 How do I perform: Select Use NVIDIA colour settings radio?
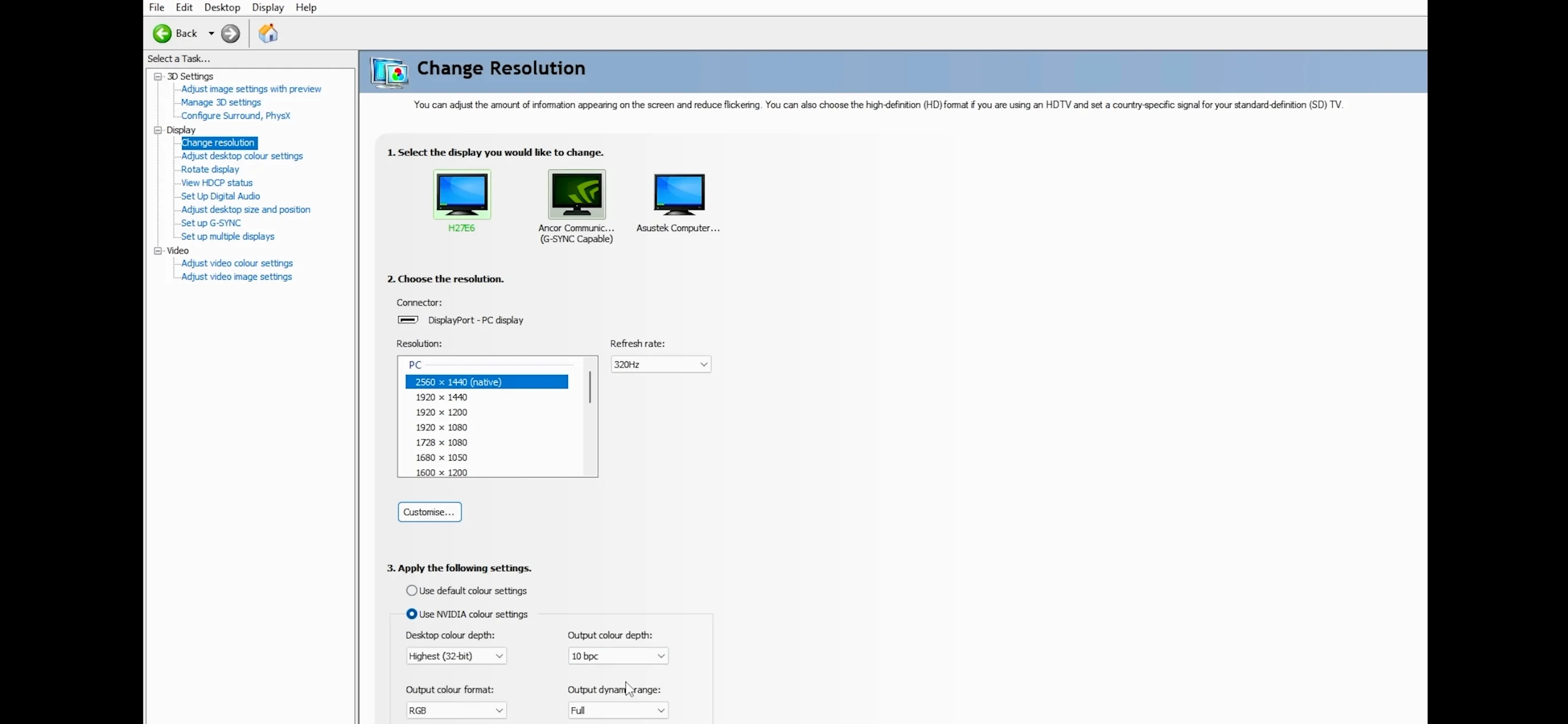[x=412, y=614]
